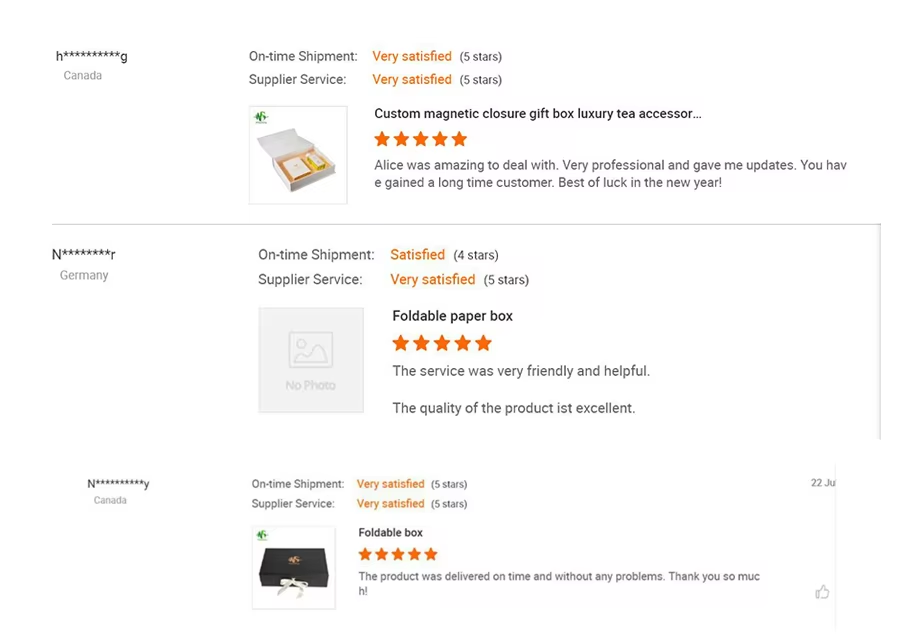The width and height of the screenshot is (900, 644).
Task: Click supplier logo on gift box thumbnail
Action: tap(262, 117)
